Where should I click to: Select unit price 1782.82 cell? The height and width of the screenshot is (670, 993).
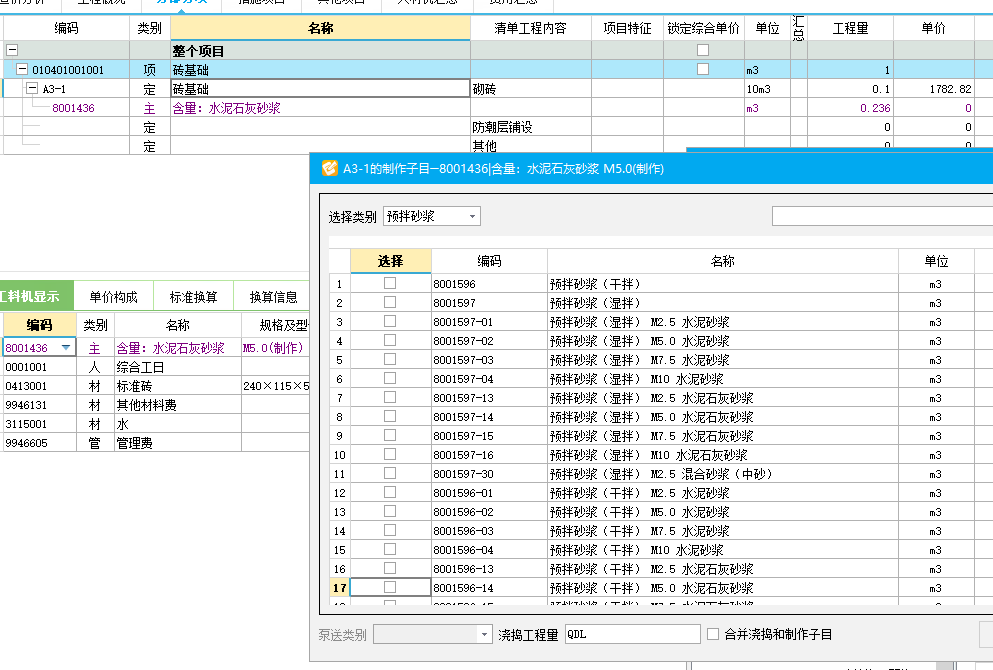[x=933, y=89]
